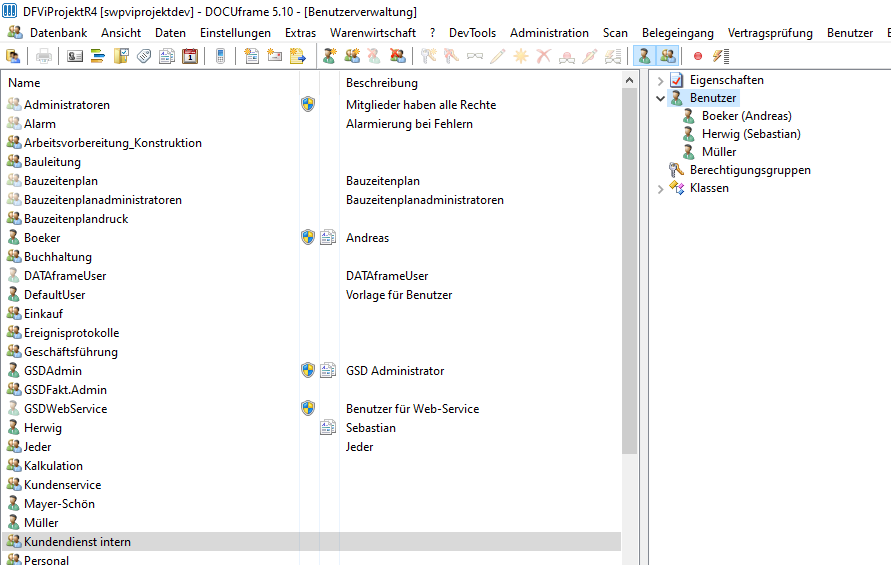Select Müller under Benutzer in tree
This screenshot has width=891, height=565.
pyautogui.click(x=718, y=152)
